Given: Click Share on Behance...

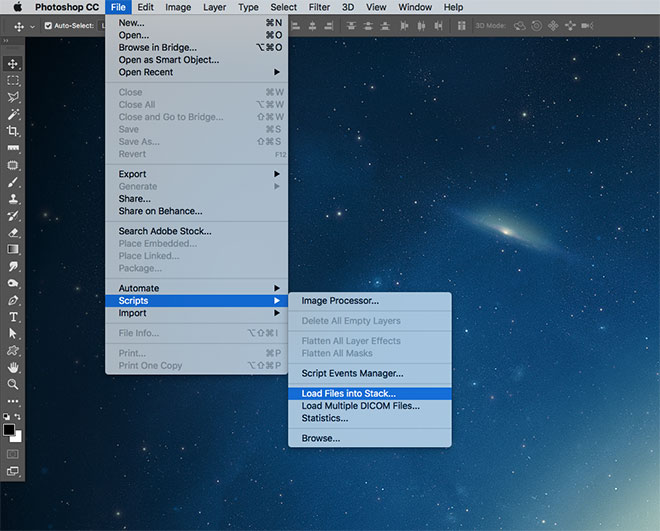Looking at the screenshot, I should [197, 211].
